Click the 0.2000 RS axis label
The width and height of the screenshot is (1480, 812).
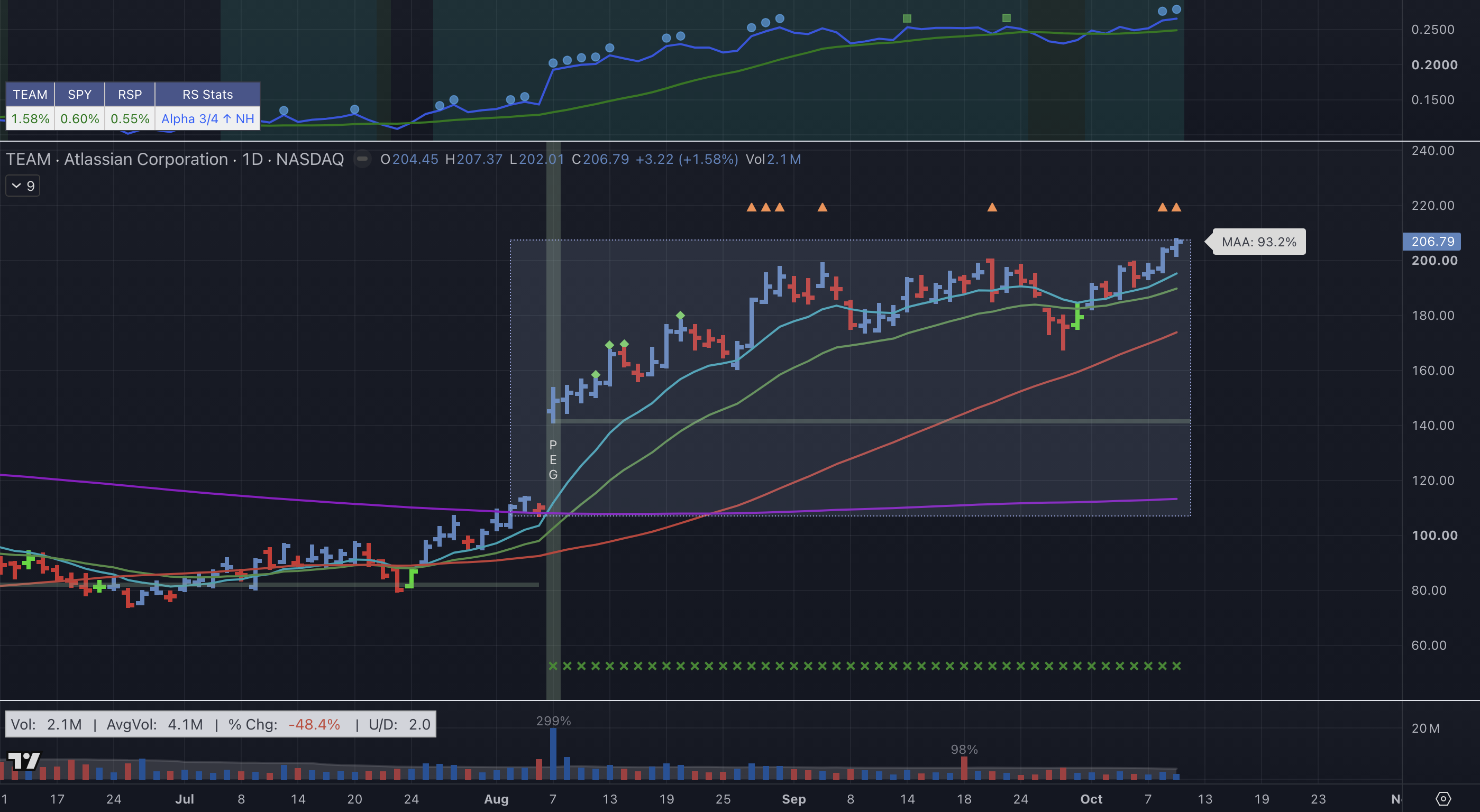[x=1434, y=64]
